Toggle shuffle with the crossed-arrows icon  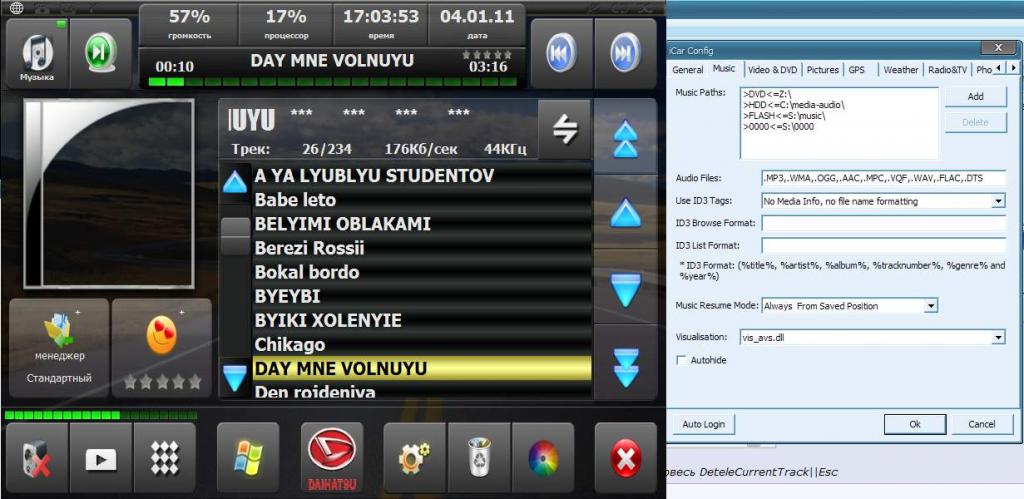pos(564,130)
